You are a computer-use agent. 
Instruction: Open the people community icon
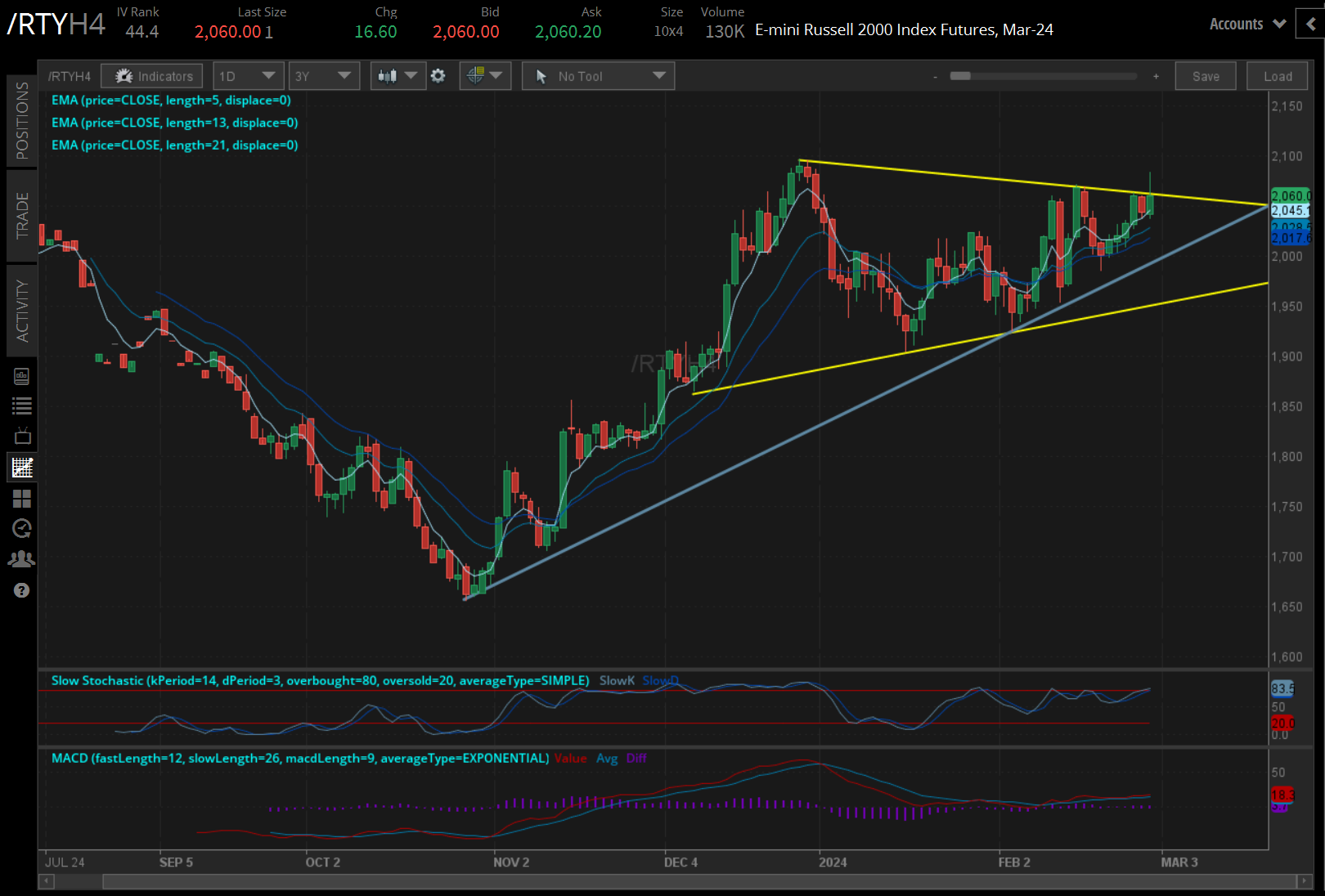[x=22, y=559]
